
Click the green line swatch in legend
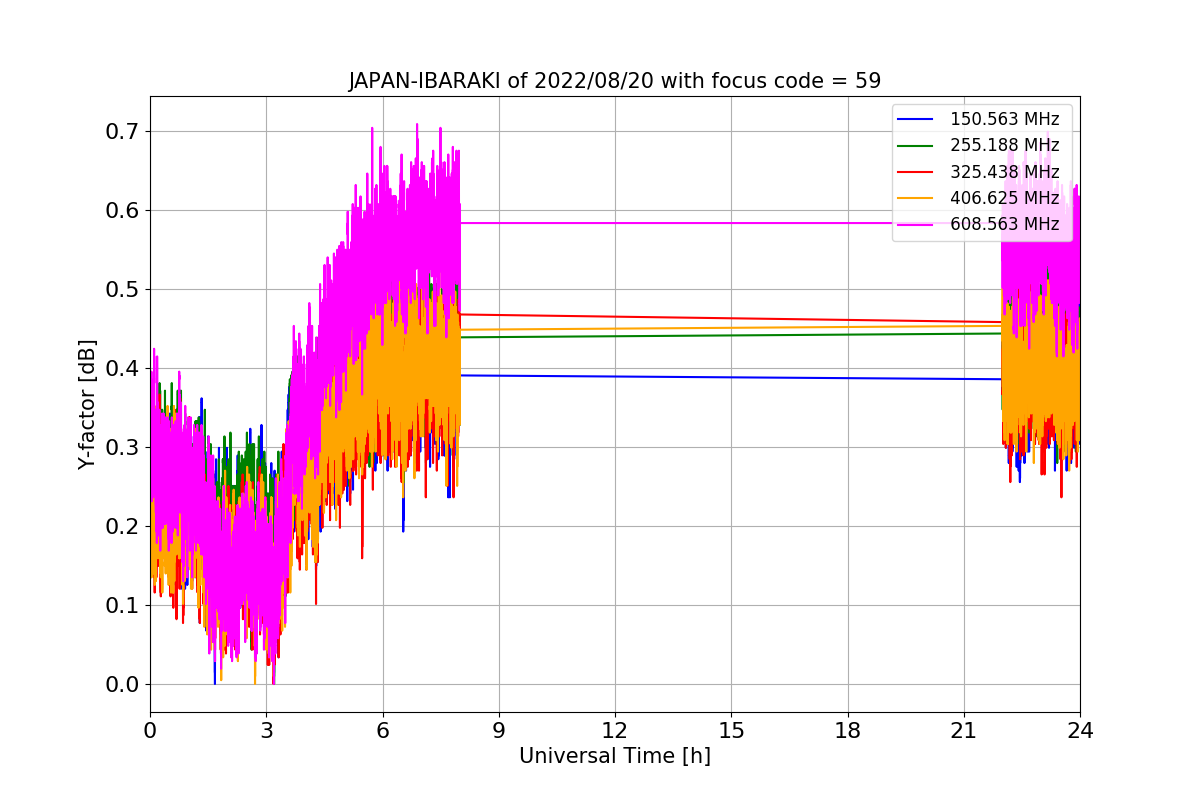[x=915, y=146]
